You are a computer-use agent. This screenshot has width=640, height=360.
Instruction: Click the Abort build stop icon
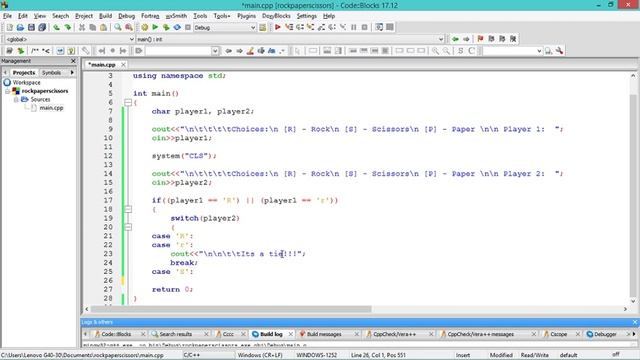tap(188, 27)
